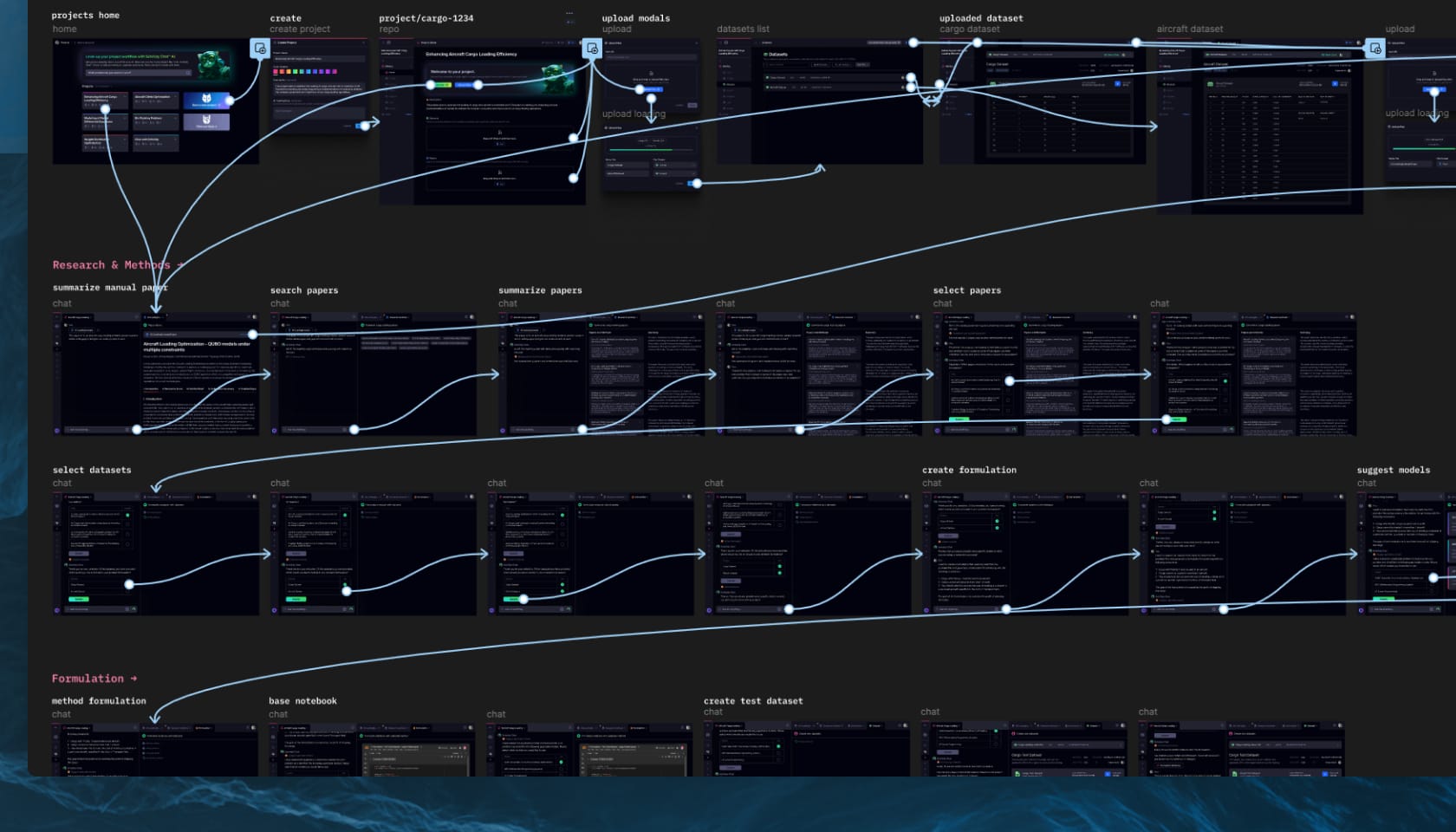The image size is (1456, 832).
Task: Click the connection node on datasets list top edge
Action: pyautogui.click(x=913, y=42)
